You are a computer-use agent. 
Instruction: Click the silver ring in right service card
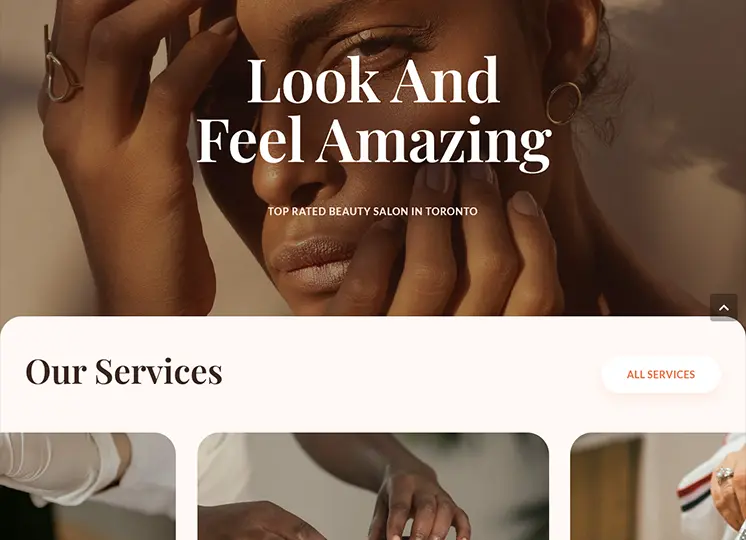[x=724, y=474]
